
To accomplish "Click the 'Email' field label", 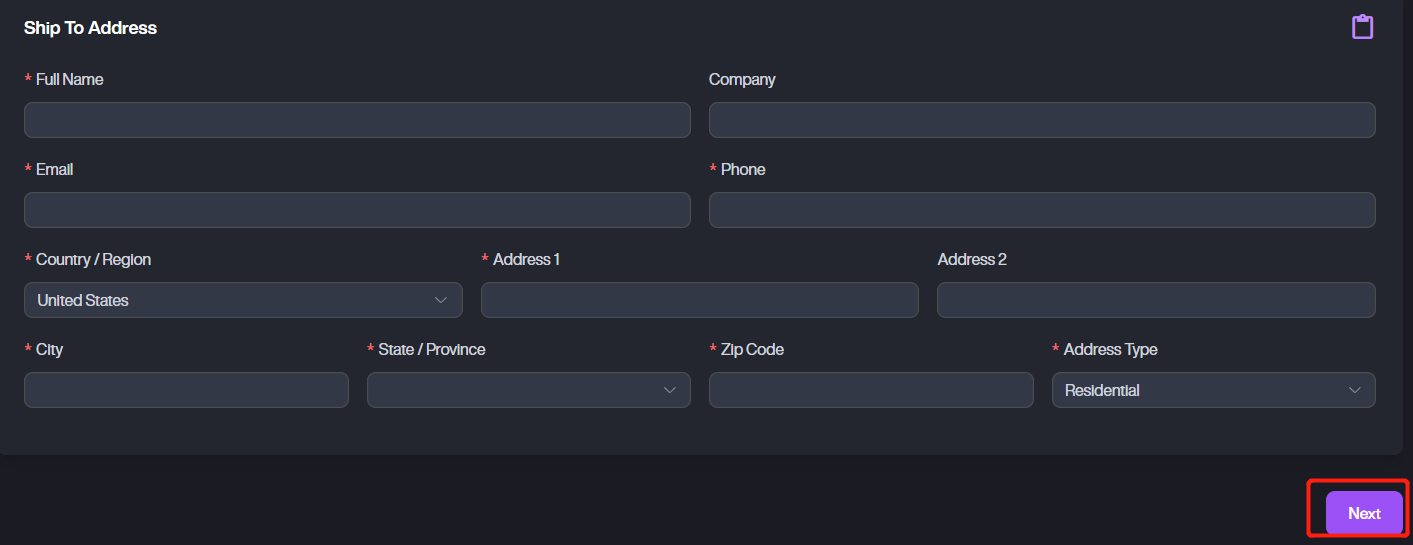I will [54, 169].
